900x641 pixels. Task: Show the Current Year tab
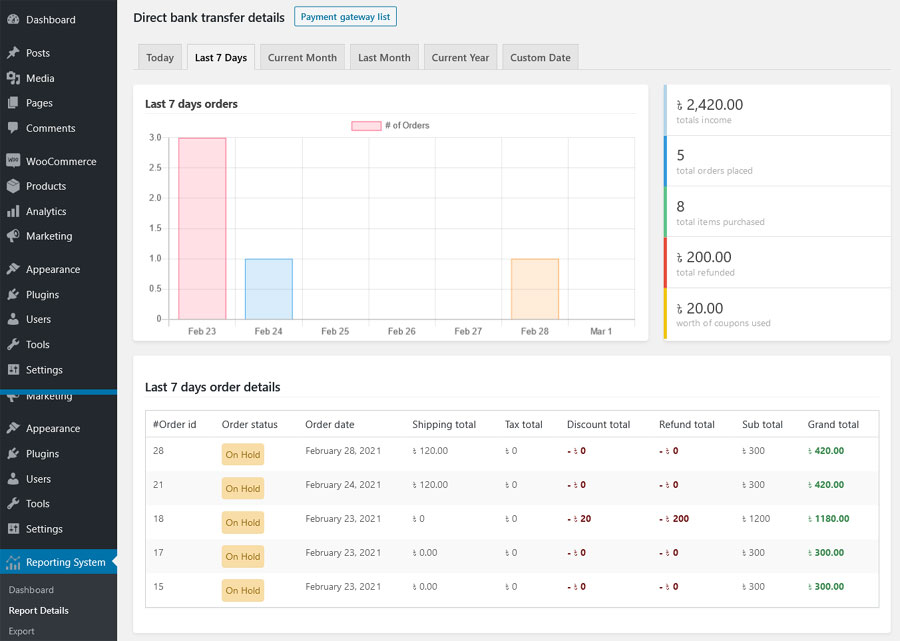460,57
